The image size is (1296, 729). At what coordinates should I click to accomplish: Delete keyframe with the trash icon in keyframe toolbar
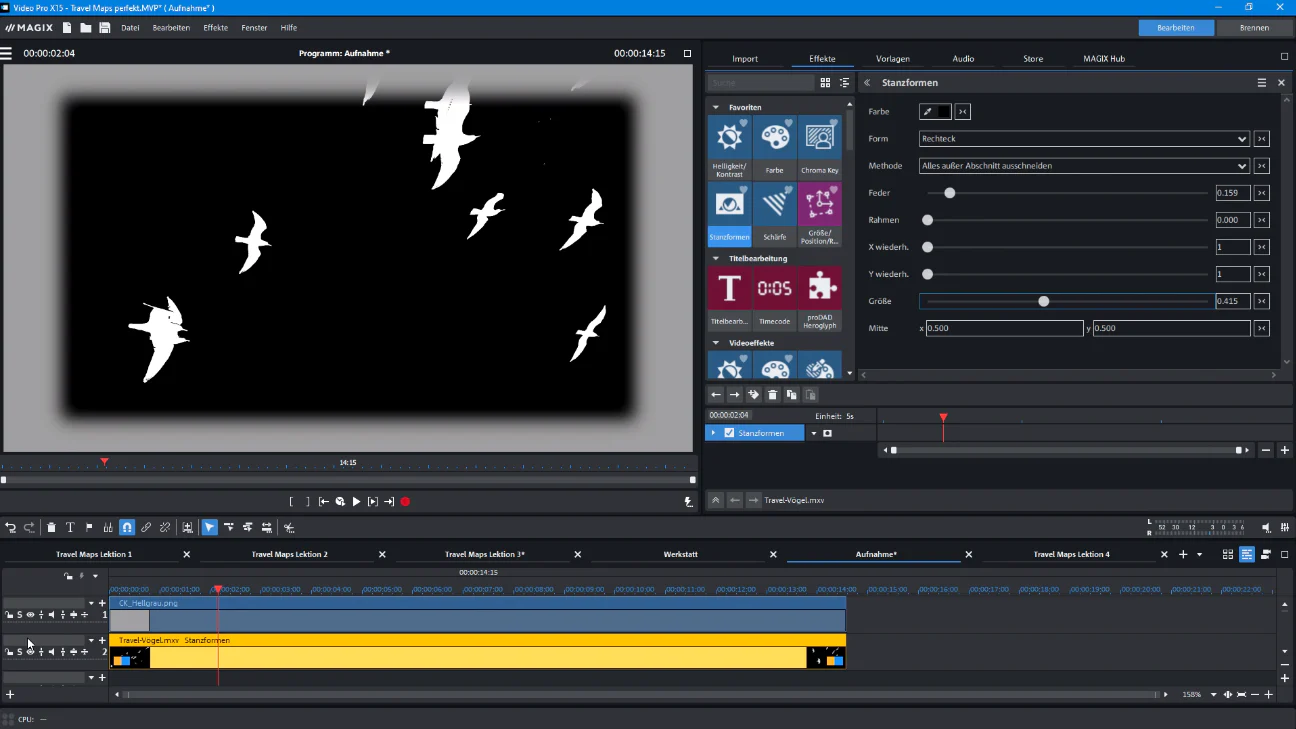773,395
